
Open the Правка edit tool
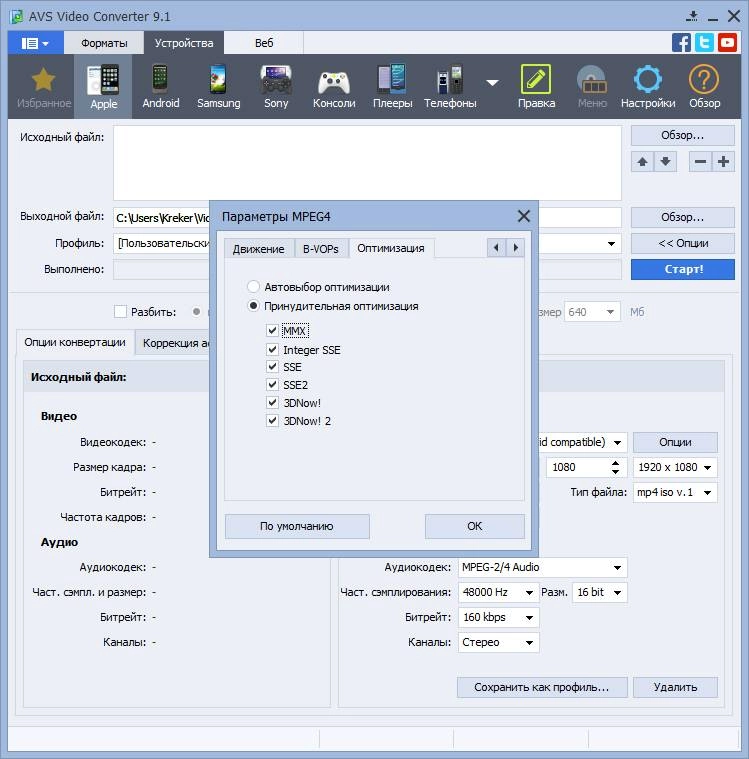[536, 87]
